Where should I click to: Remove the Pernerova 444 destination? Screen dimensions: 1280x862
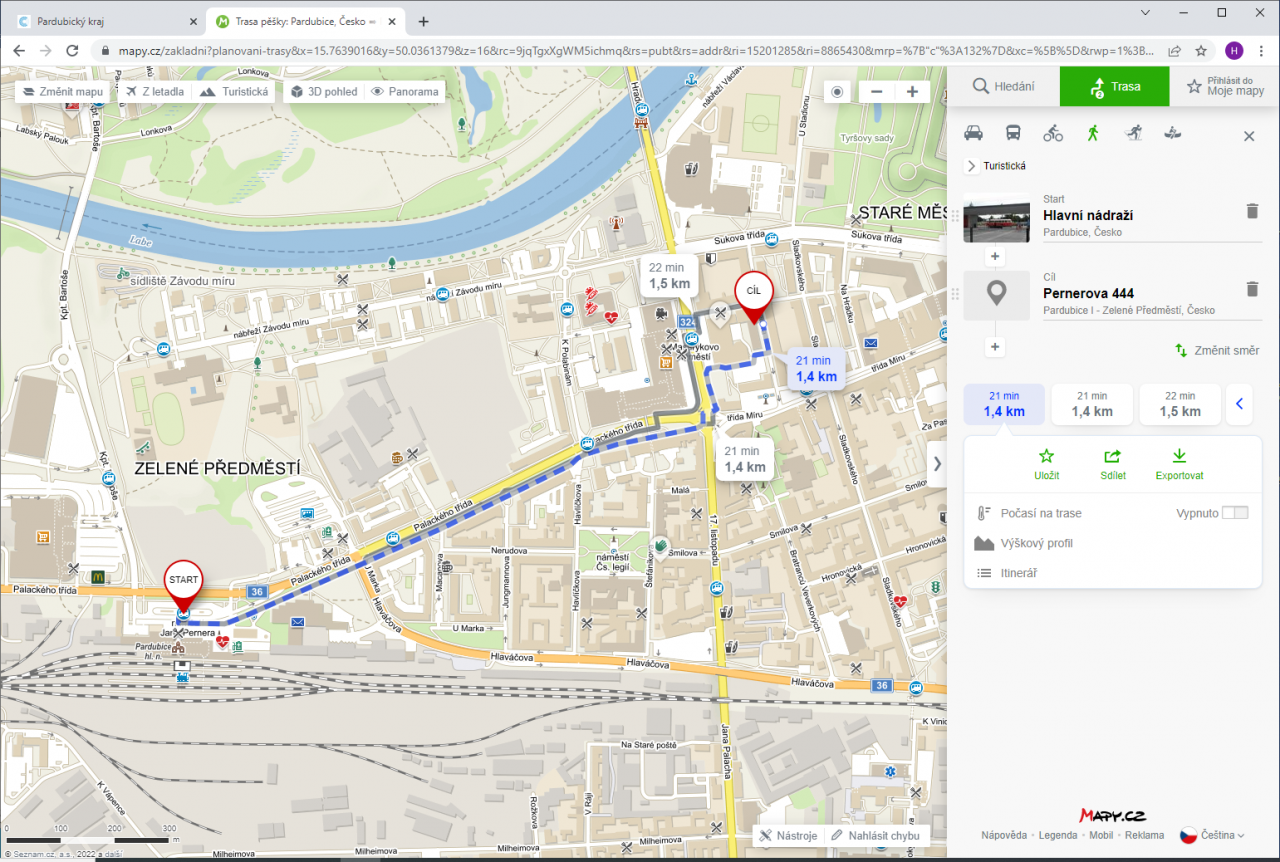pos(1251,289)
